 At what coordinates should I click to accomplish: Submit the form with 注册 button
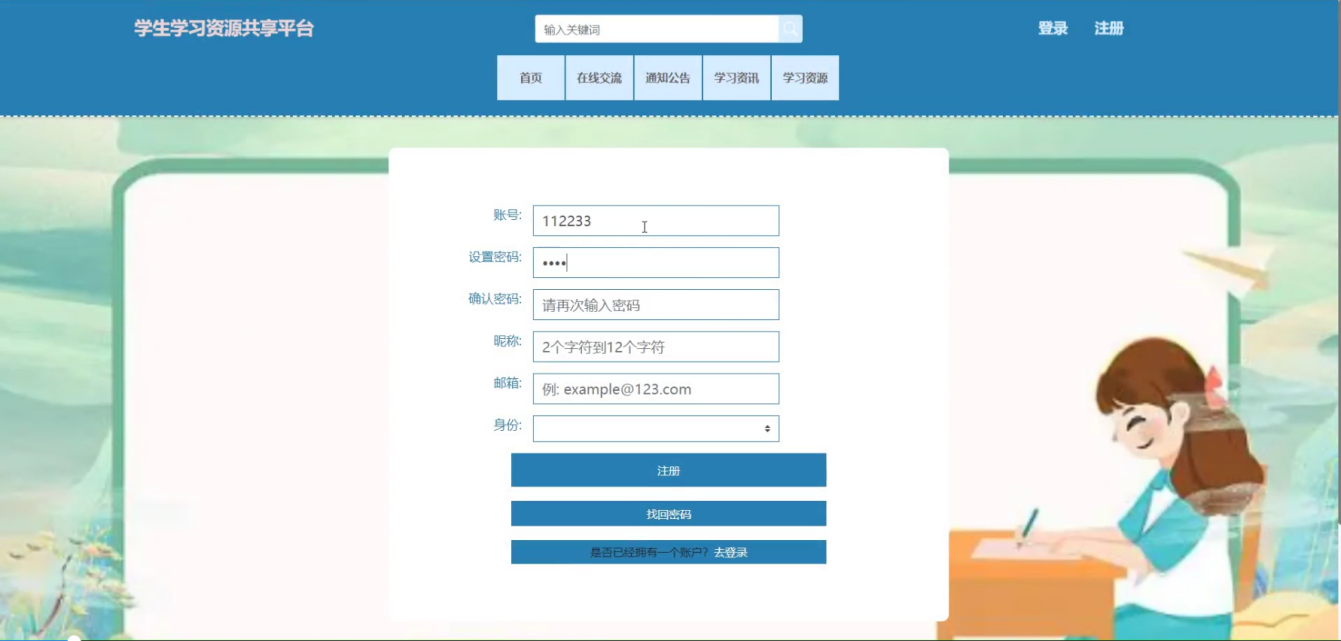coord(668,470)
